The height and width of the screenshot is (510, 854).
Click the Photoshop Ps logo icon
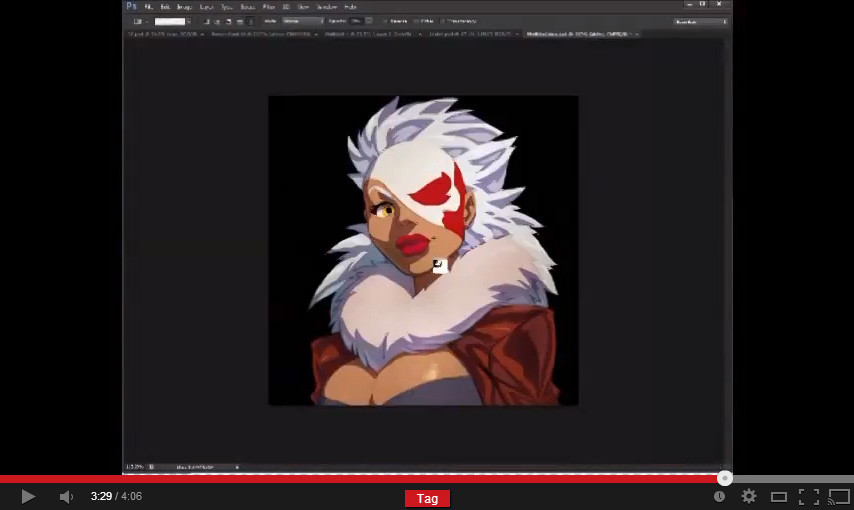131,7
